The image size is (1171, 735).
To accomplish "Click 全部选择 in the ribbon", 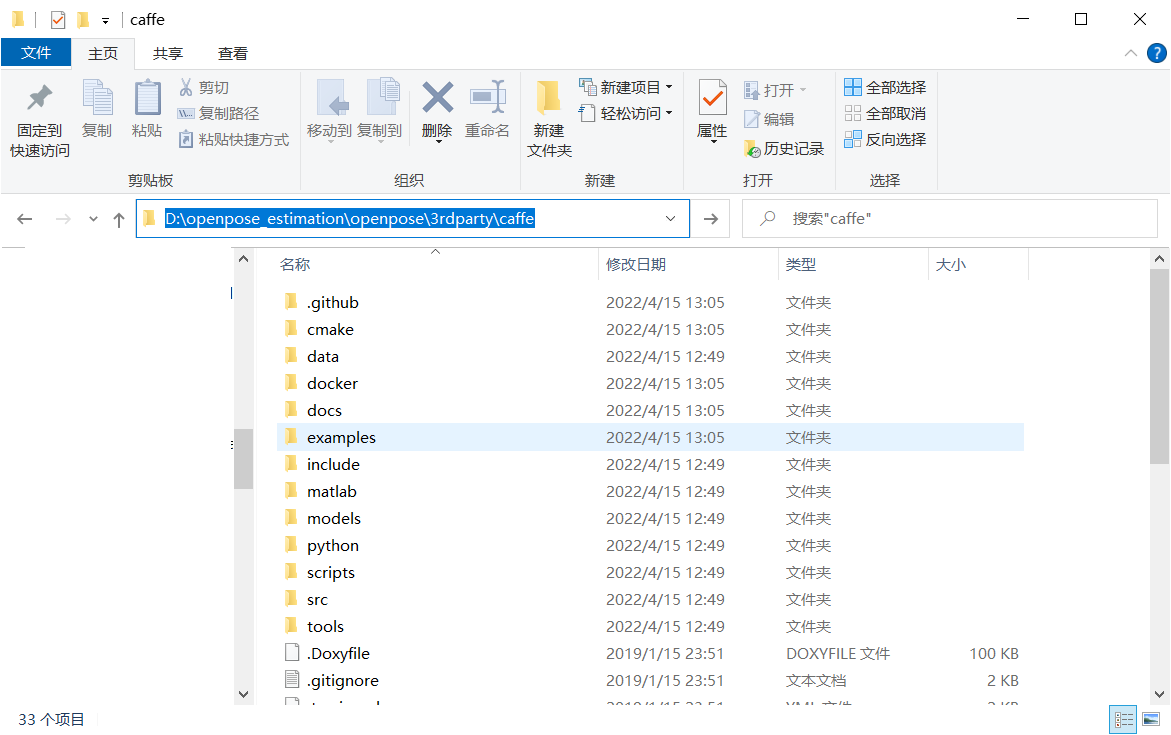I will [x=885, y=87].
